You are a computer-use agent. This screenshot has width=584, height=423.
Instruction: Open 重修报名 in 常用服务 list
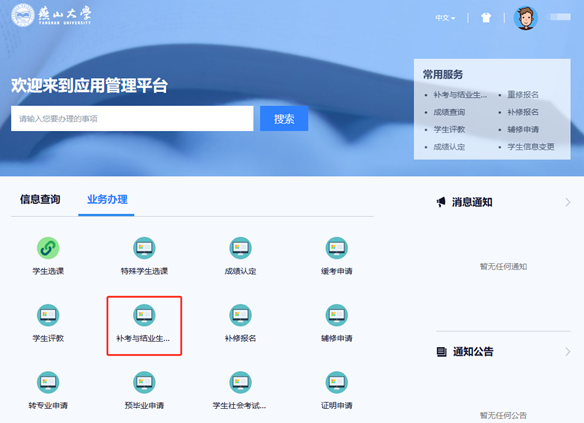tap(523, 95)
